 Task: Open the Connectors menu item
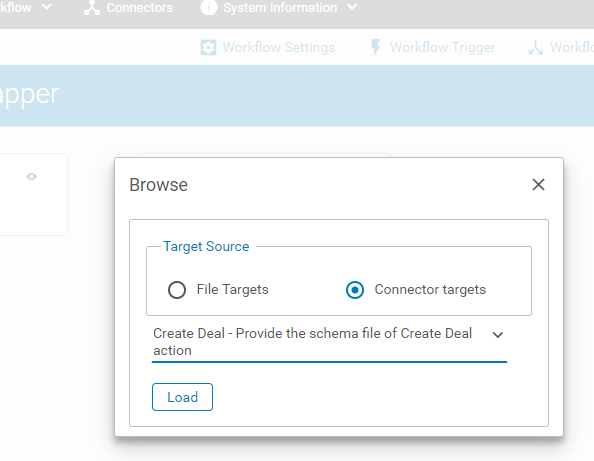tap(128, 8)
